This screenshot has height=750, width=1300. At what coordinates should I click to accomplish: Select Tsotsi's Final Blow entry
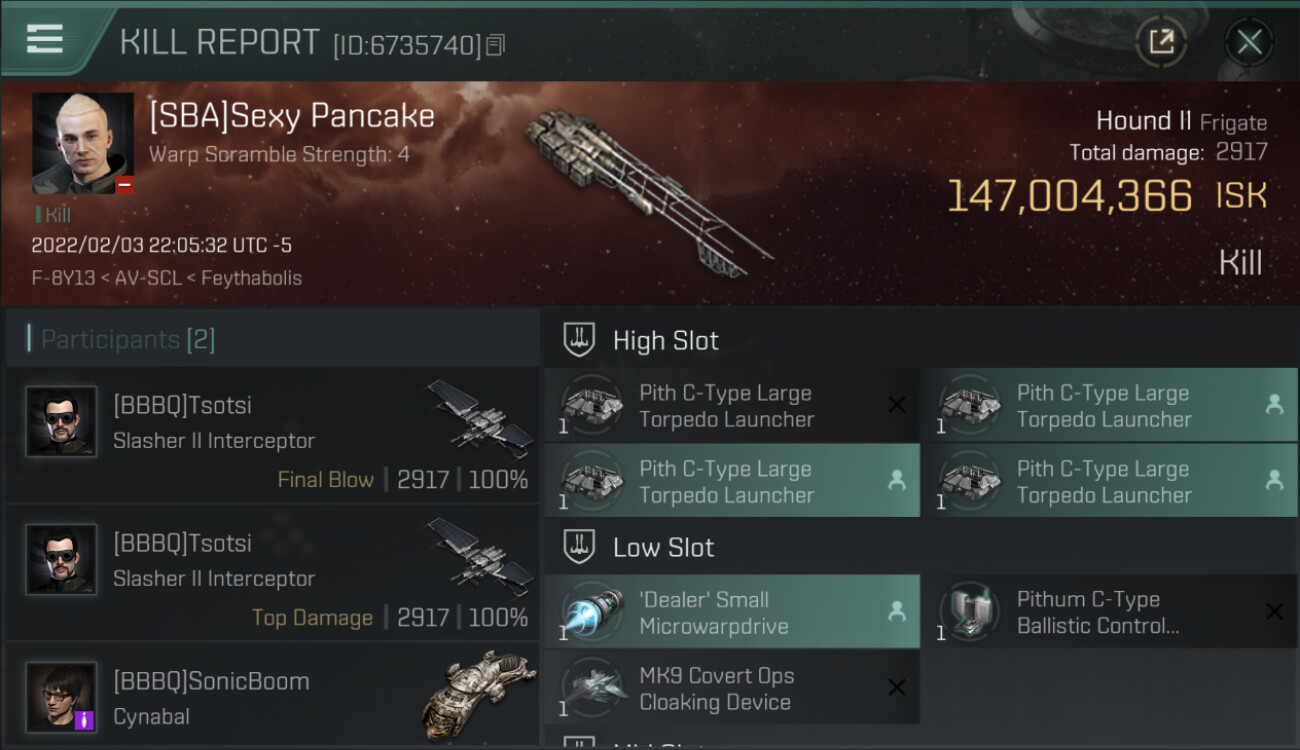tap(272, 435)
